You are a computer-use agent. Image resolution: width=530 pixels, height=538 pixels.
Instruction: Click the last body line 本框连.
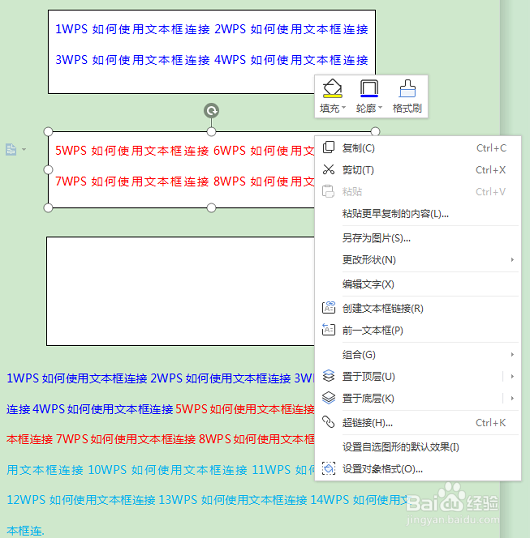pyautogui.click(x=25, y=531)
